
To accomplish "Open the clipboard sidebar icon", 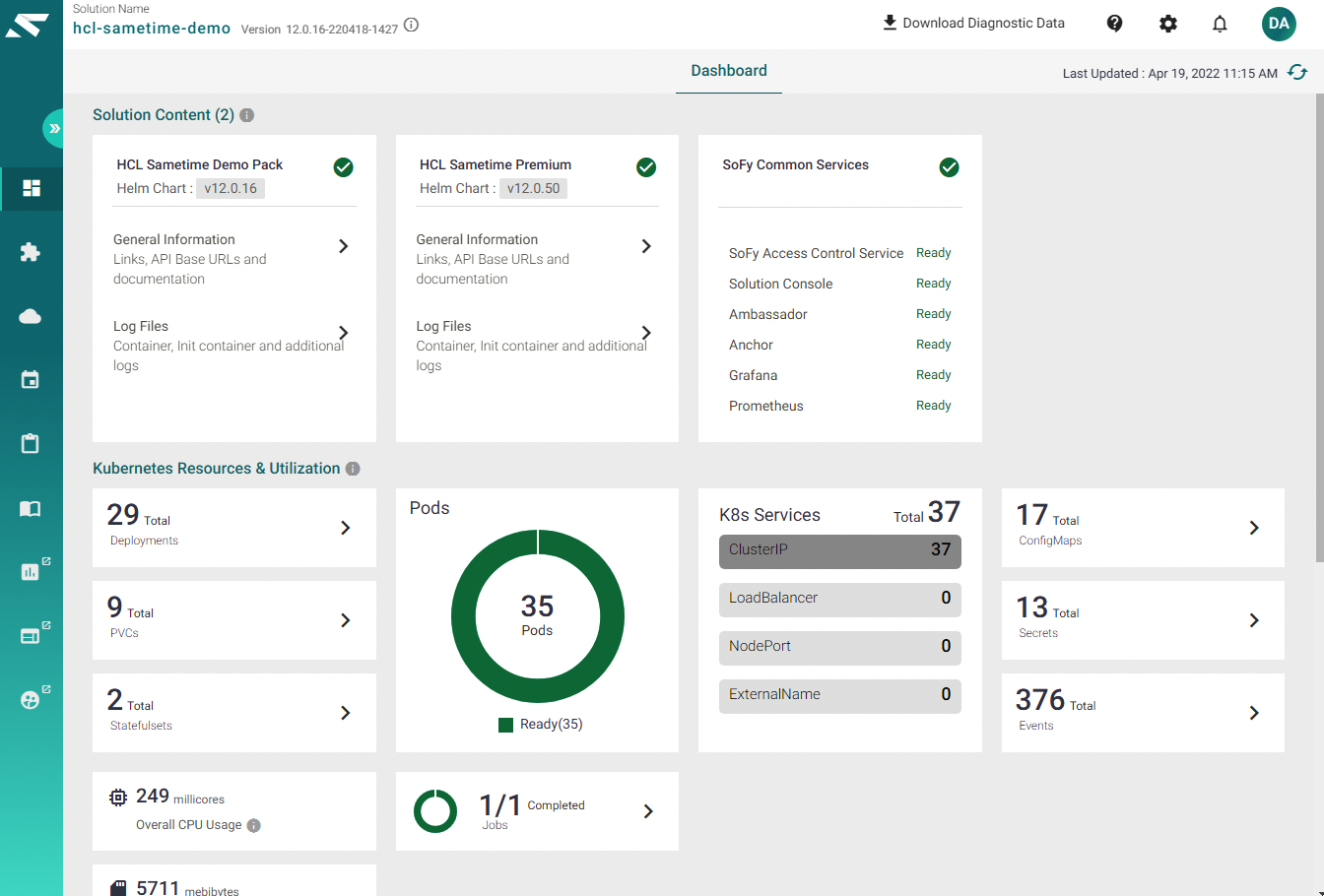I will (x=31, y=443).
